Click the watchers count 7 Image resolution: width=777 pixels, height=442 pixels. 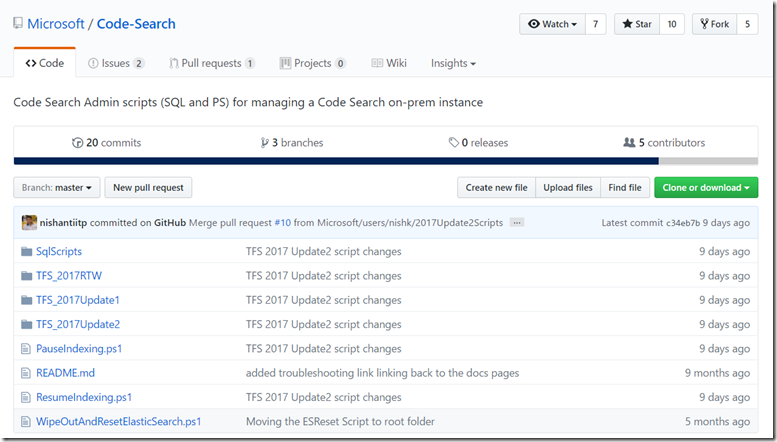(x=596, y=24)
